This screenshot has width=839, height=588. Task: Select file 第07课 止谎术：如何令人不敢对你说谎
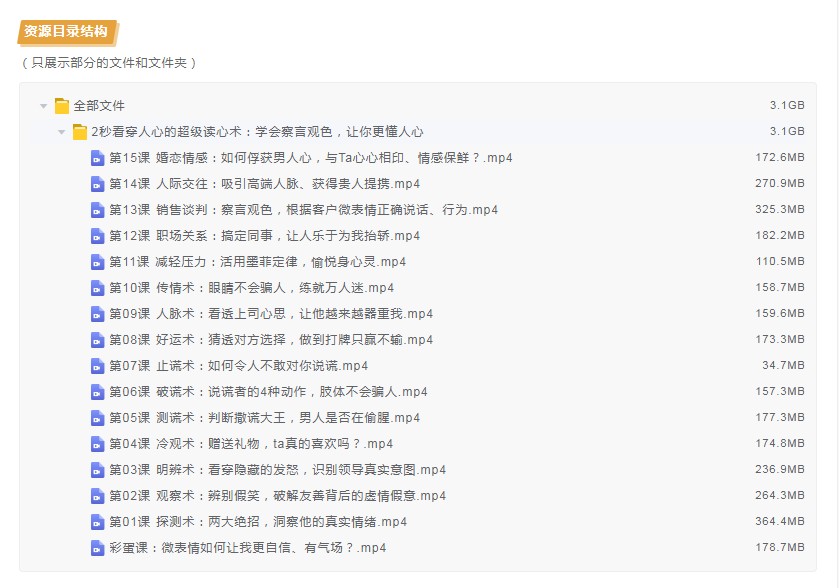tap(239, 366)
